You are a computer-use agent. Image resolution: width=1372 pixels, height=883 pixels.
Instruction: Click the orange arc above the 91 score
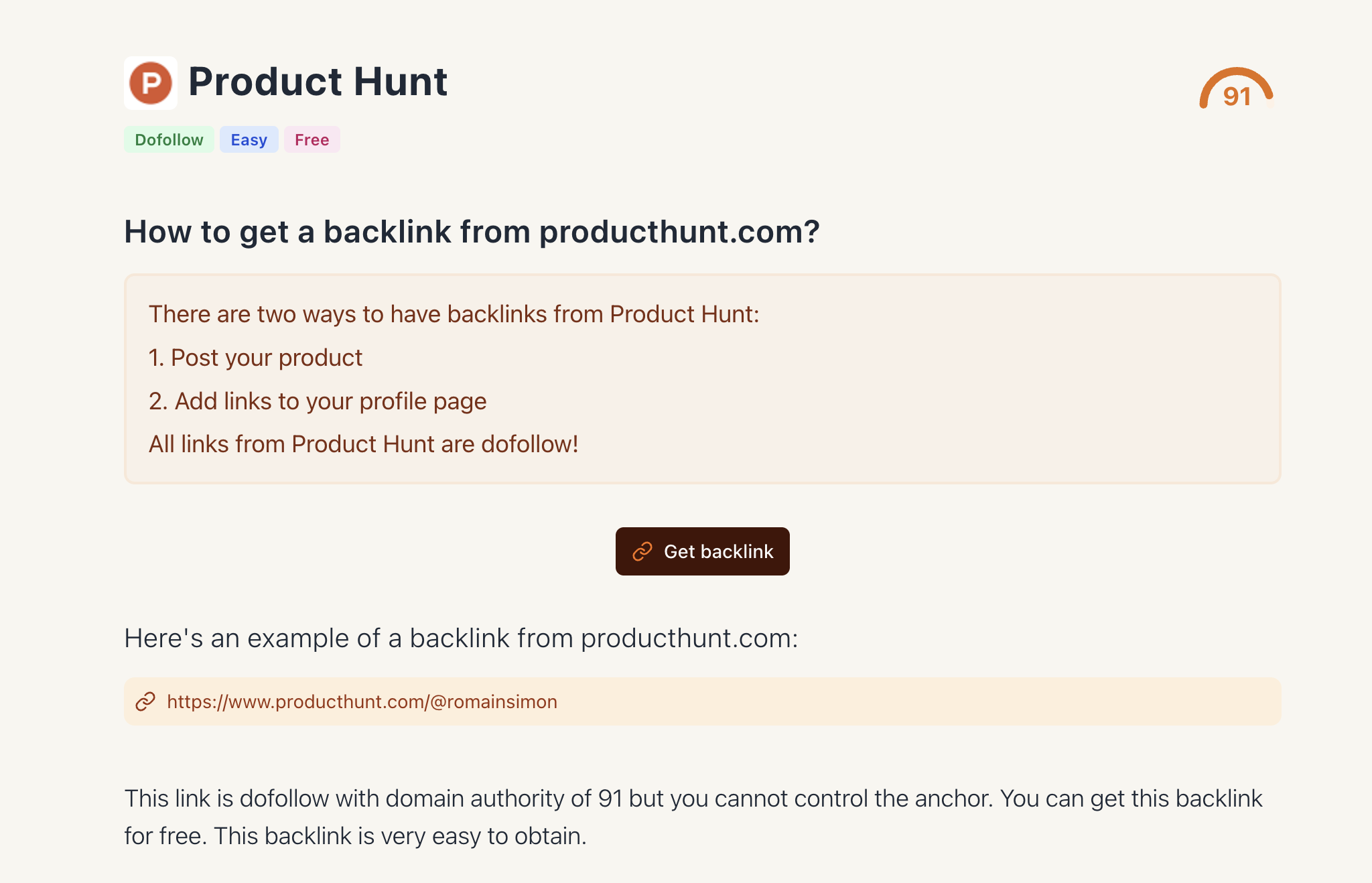(x=1235, y=74)
